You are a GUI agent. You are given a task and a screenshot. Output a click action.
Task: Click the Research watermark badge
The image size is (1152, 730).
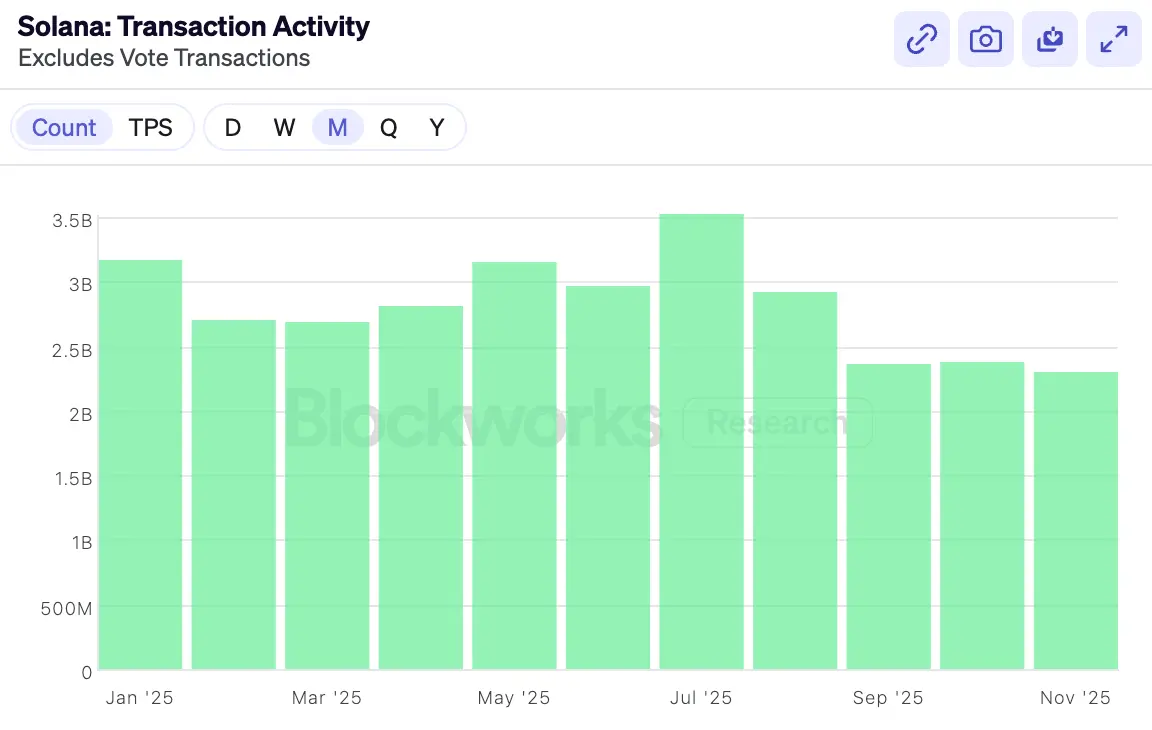[778, 422]
